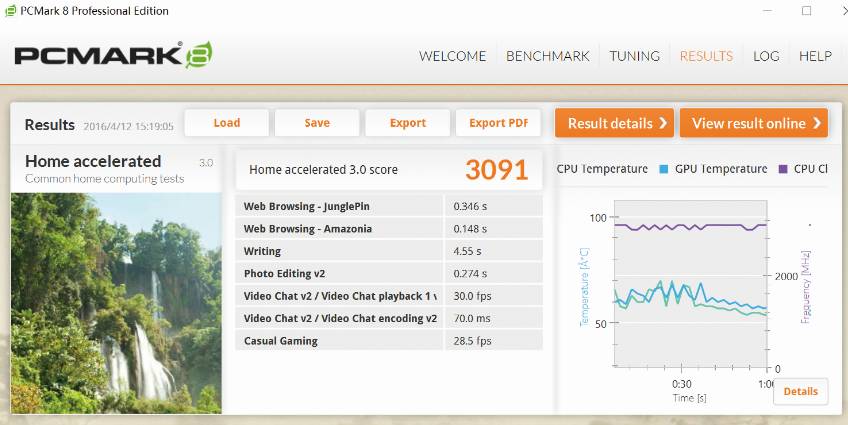Select the Writing test row
Viewport: 848px width, 425px height.
(x=389, y=251)
